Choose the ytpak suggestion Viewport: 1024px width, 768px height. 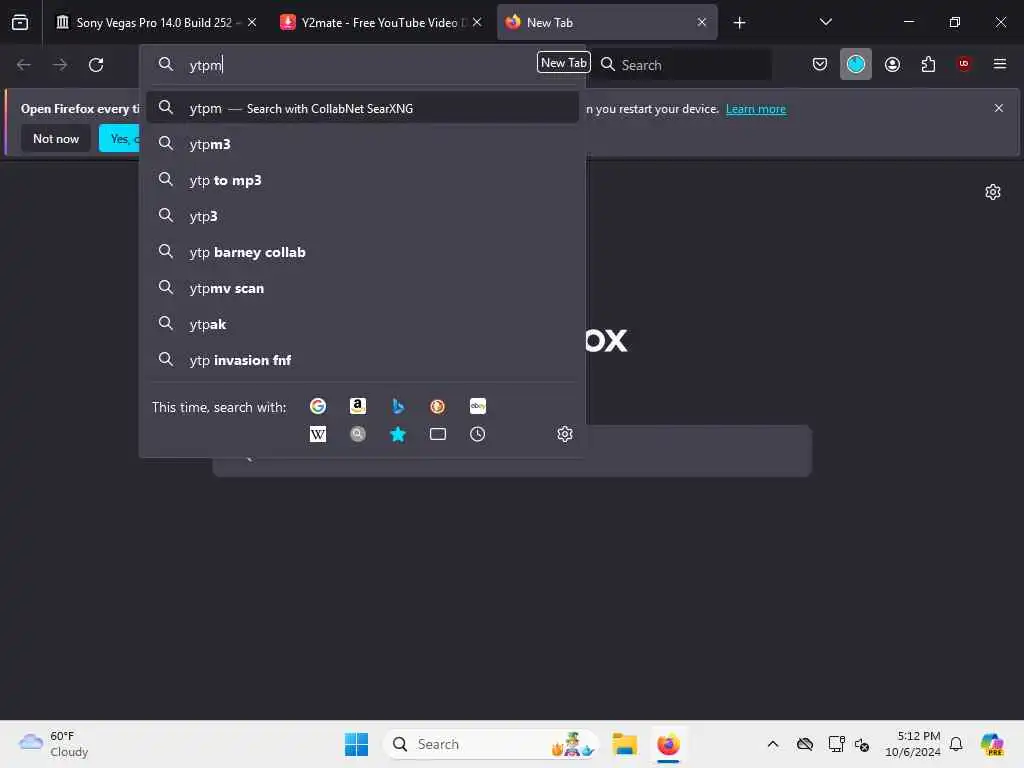362,324
